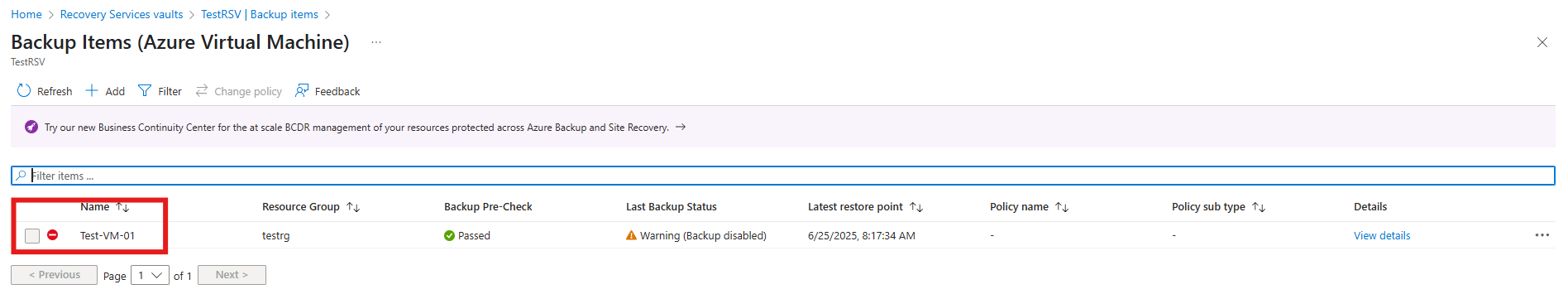Click the Feedback icon

[302, 90]
